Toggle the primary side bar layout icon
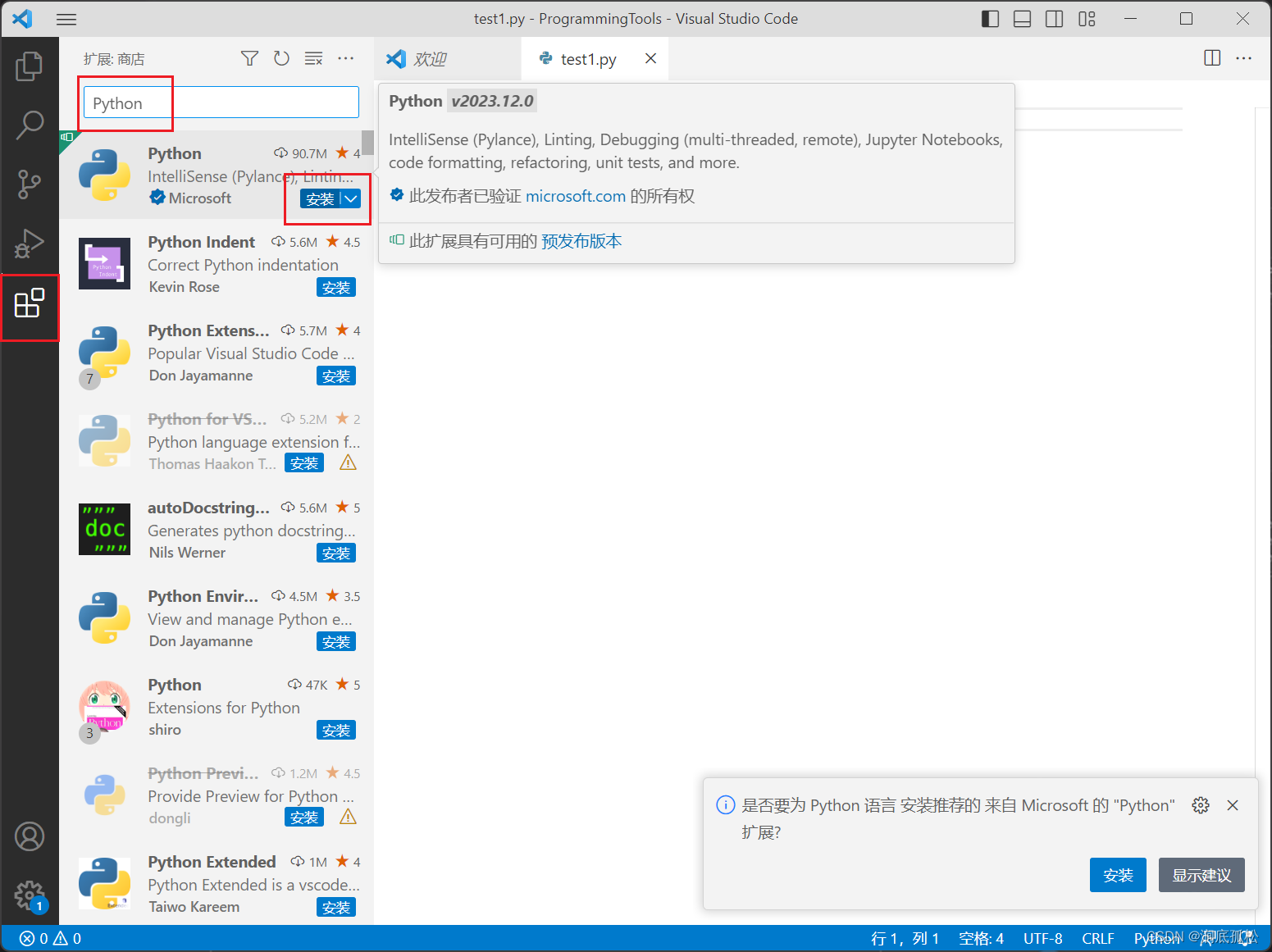 pos(990,19)
